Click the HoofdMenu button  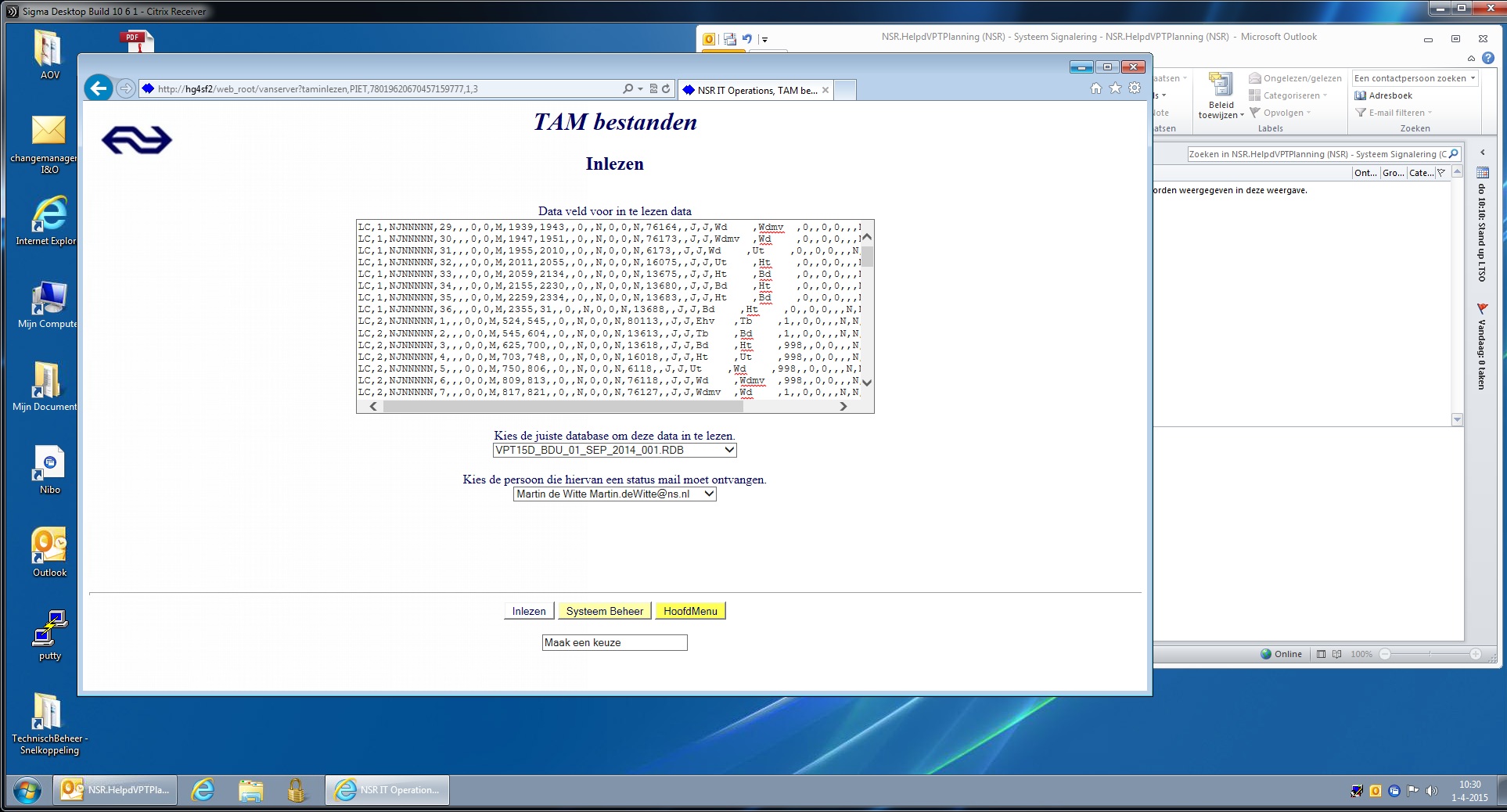coord(690,612)
